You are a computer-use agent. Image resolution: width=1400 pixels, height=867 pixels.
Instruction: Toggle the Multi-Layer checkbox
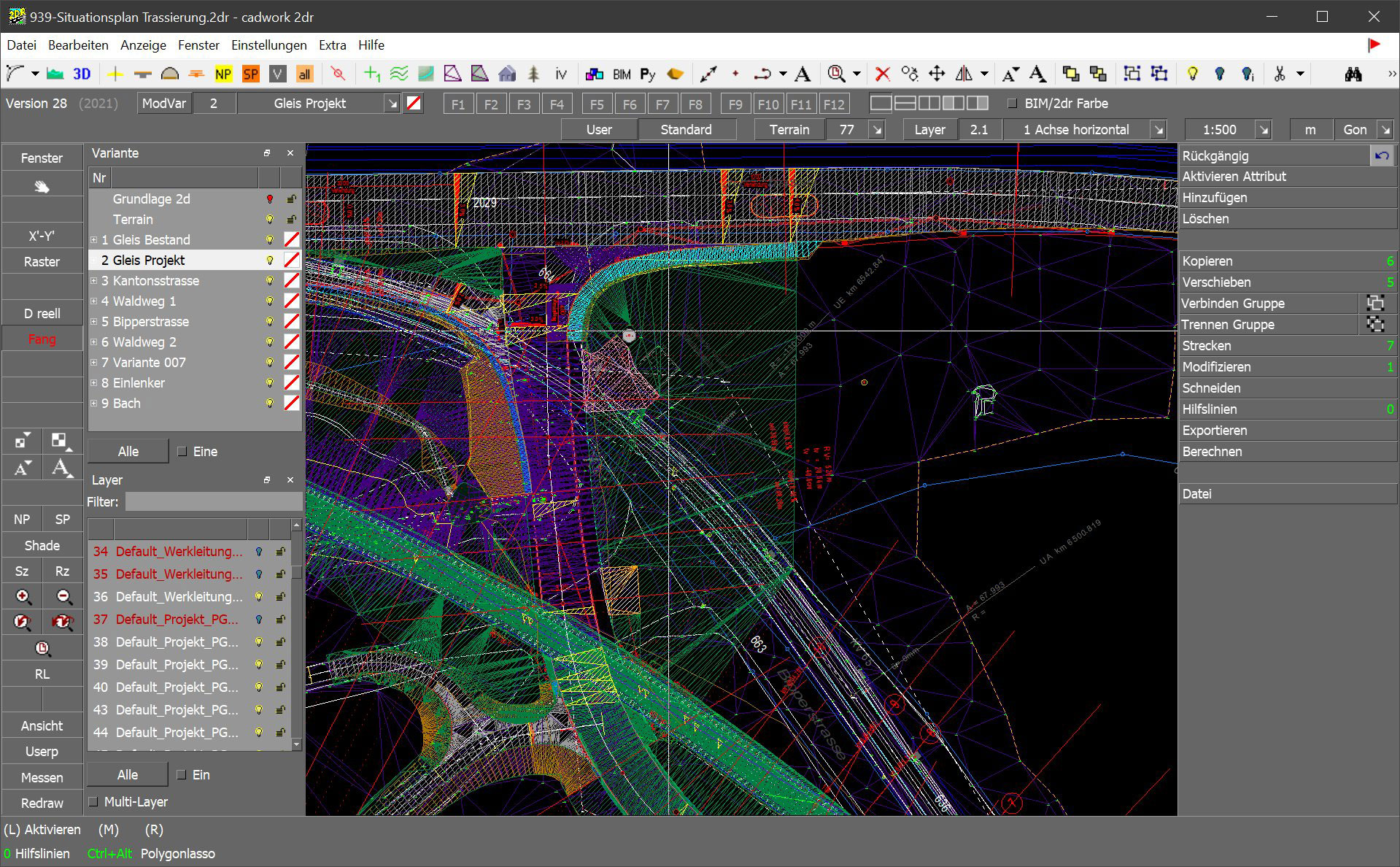[x=93, y=802]
